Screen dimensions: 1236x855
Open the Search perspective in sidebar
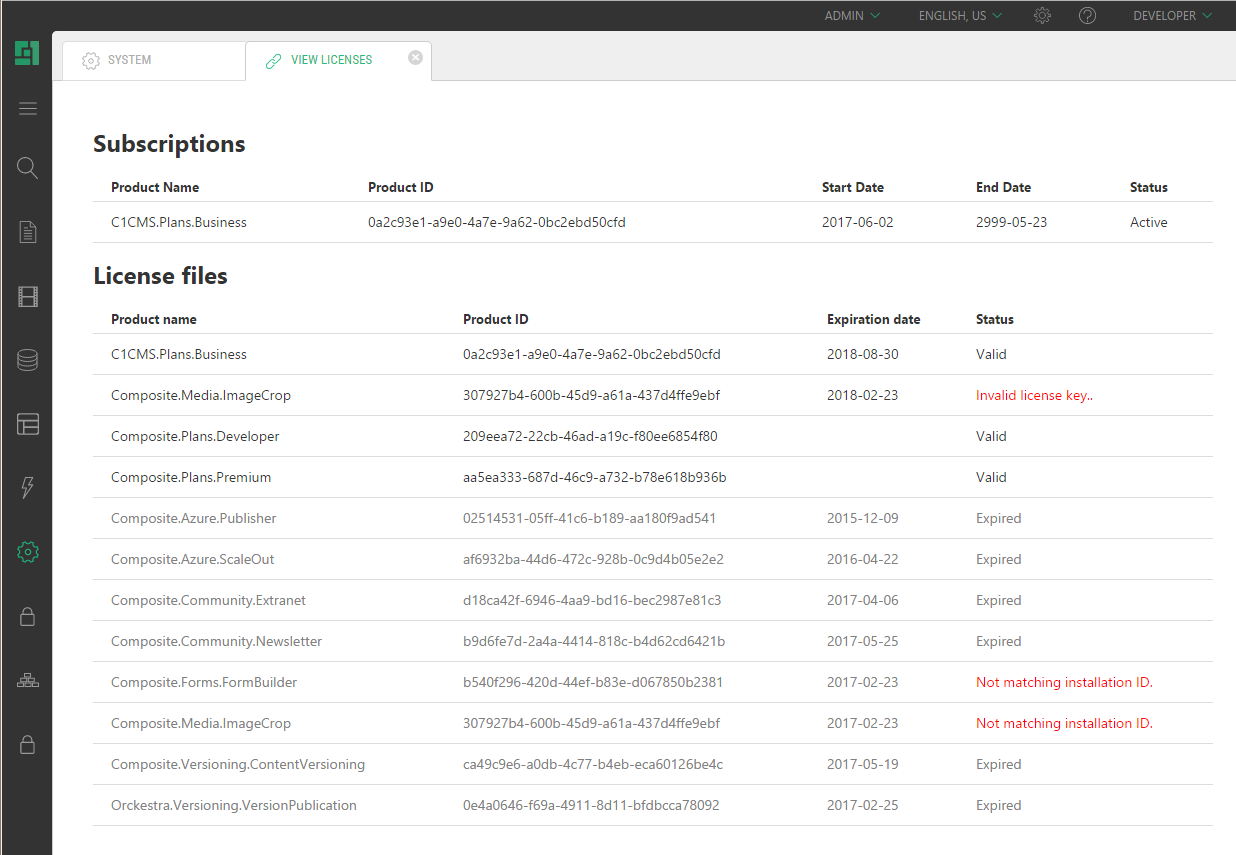[28, 168]
